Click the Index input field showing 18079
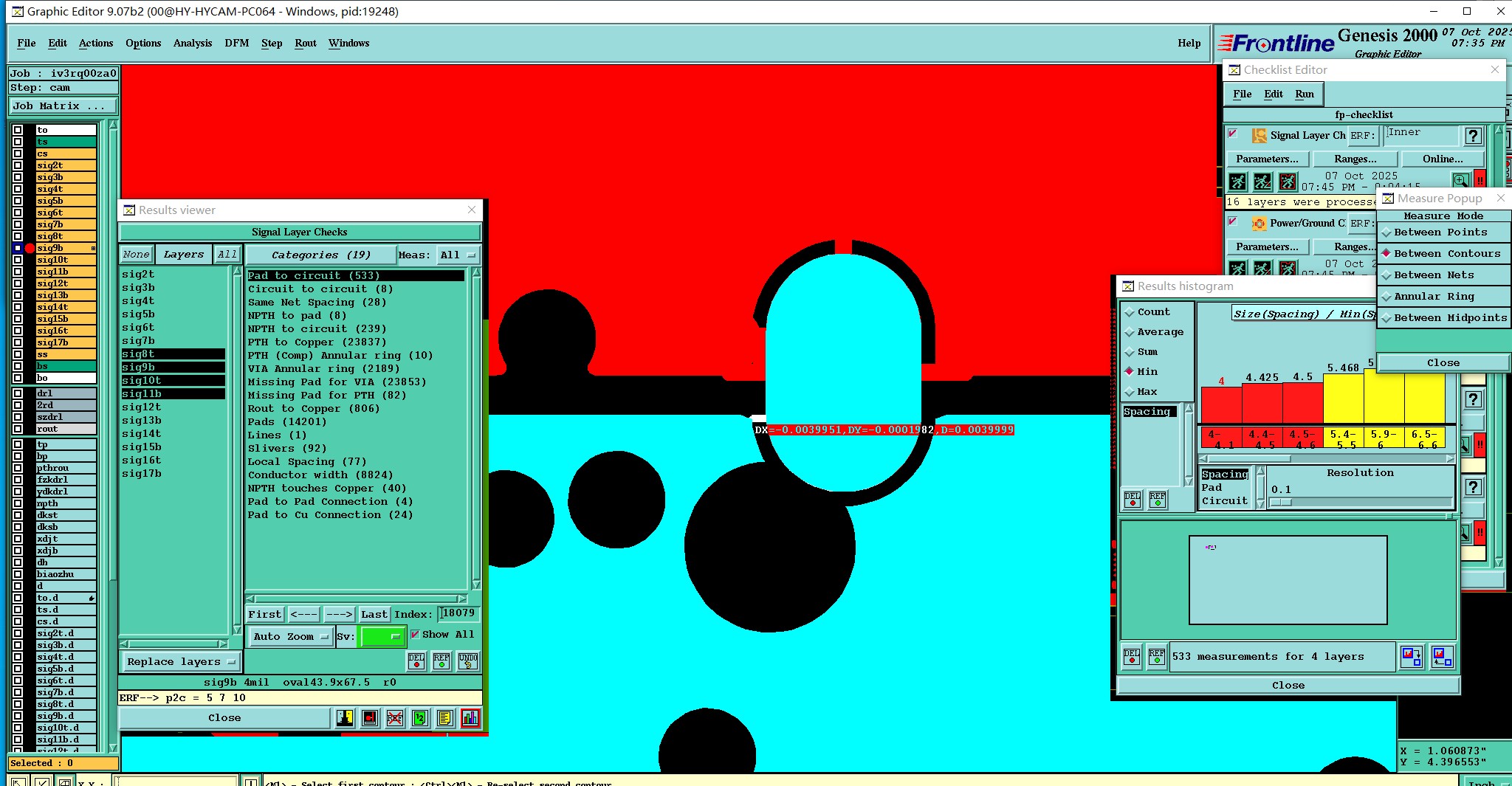1512x786 pixels. [458, 613]
